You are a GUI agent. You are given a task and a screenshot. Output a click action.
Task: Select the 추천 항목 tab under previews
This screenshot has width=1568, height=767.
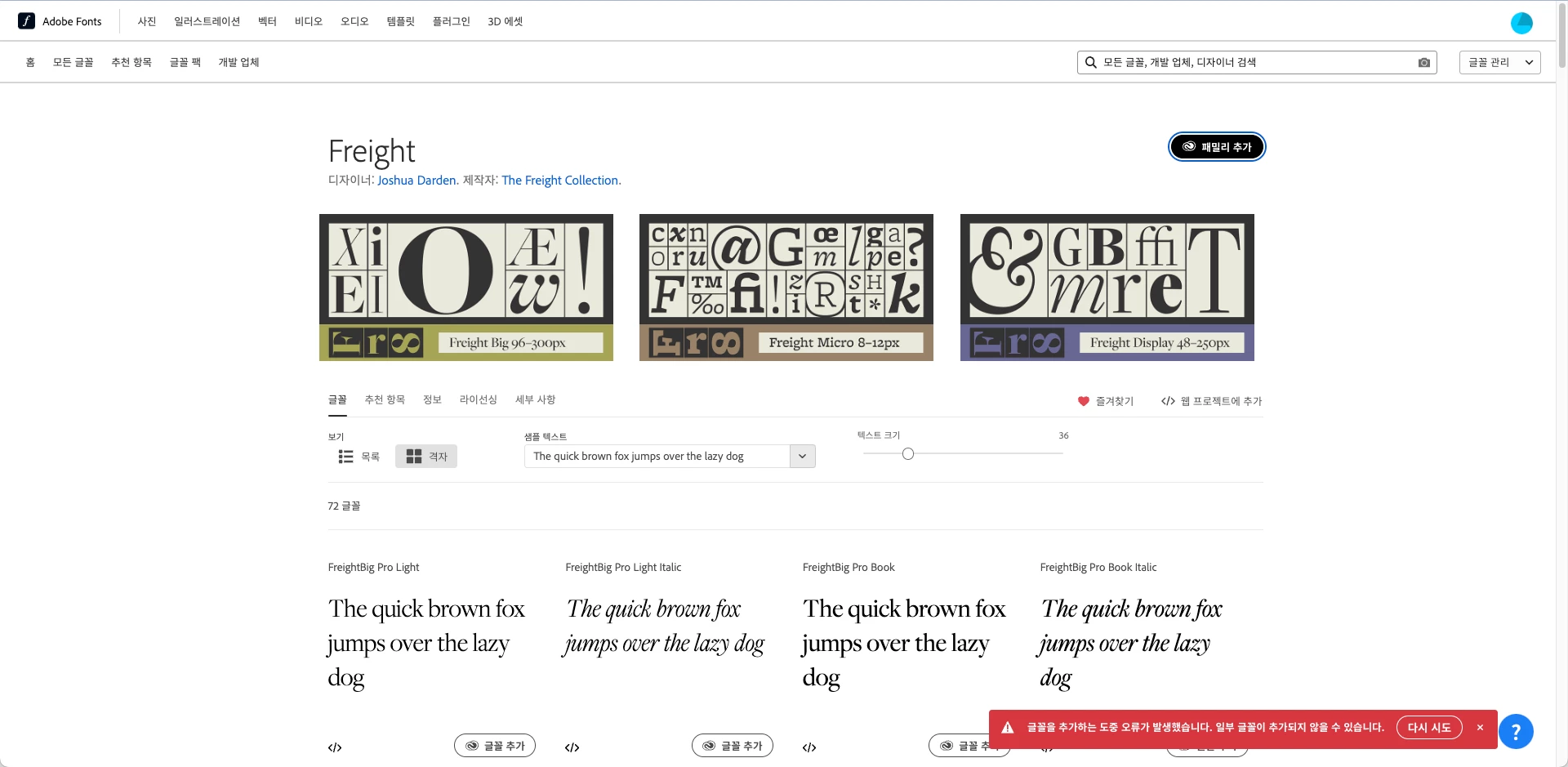385,399
